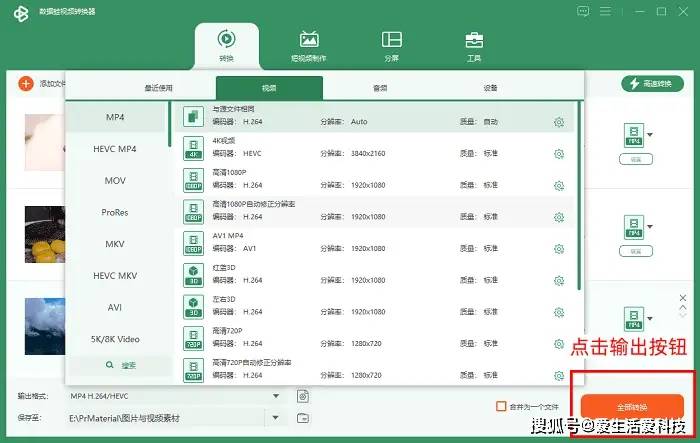
Task: Switch to the 设备 (device) tab
Action: tap(490, 88)
